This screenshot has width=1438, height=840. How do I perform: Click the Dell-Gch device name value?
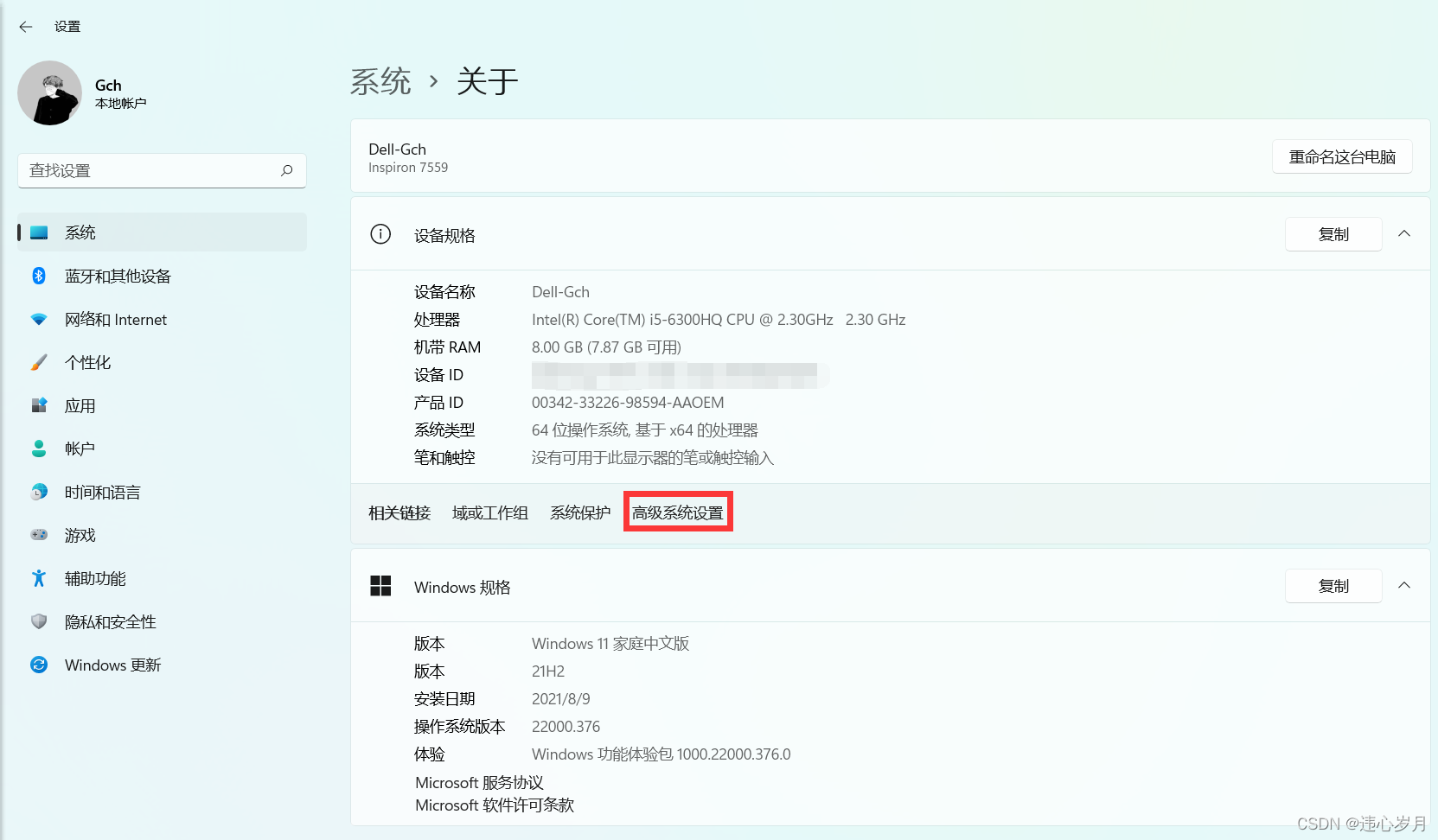click(x=560, y=292)
